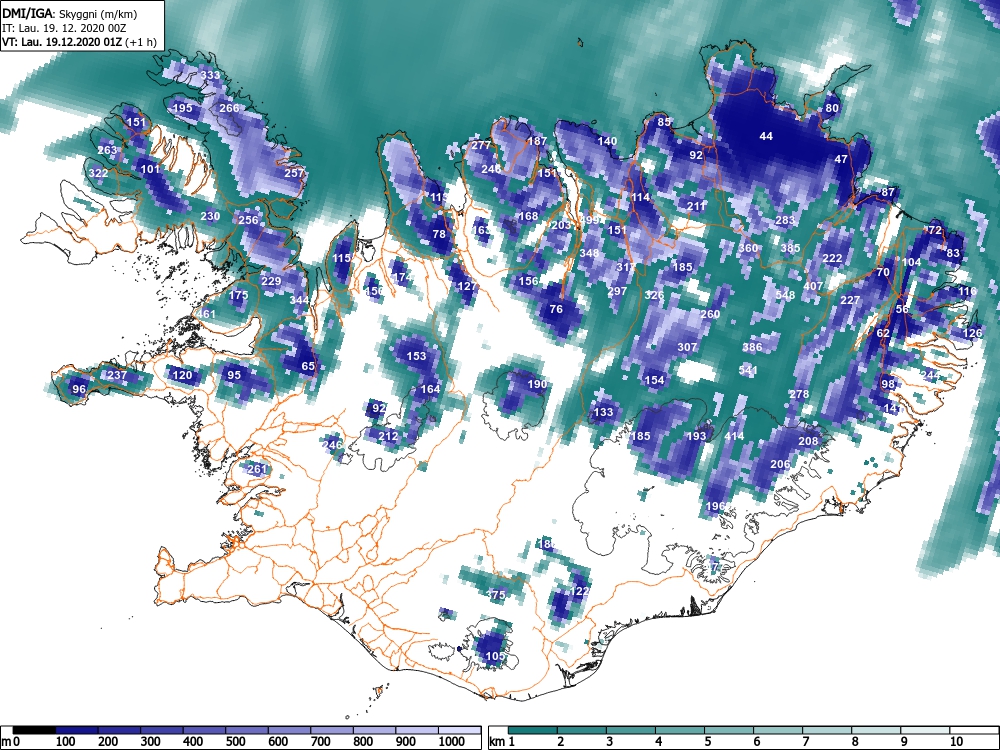Click visibility value 277 on the map
1000x750 pixels.
point(481,145)
